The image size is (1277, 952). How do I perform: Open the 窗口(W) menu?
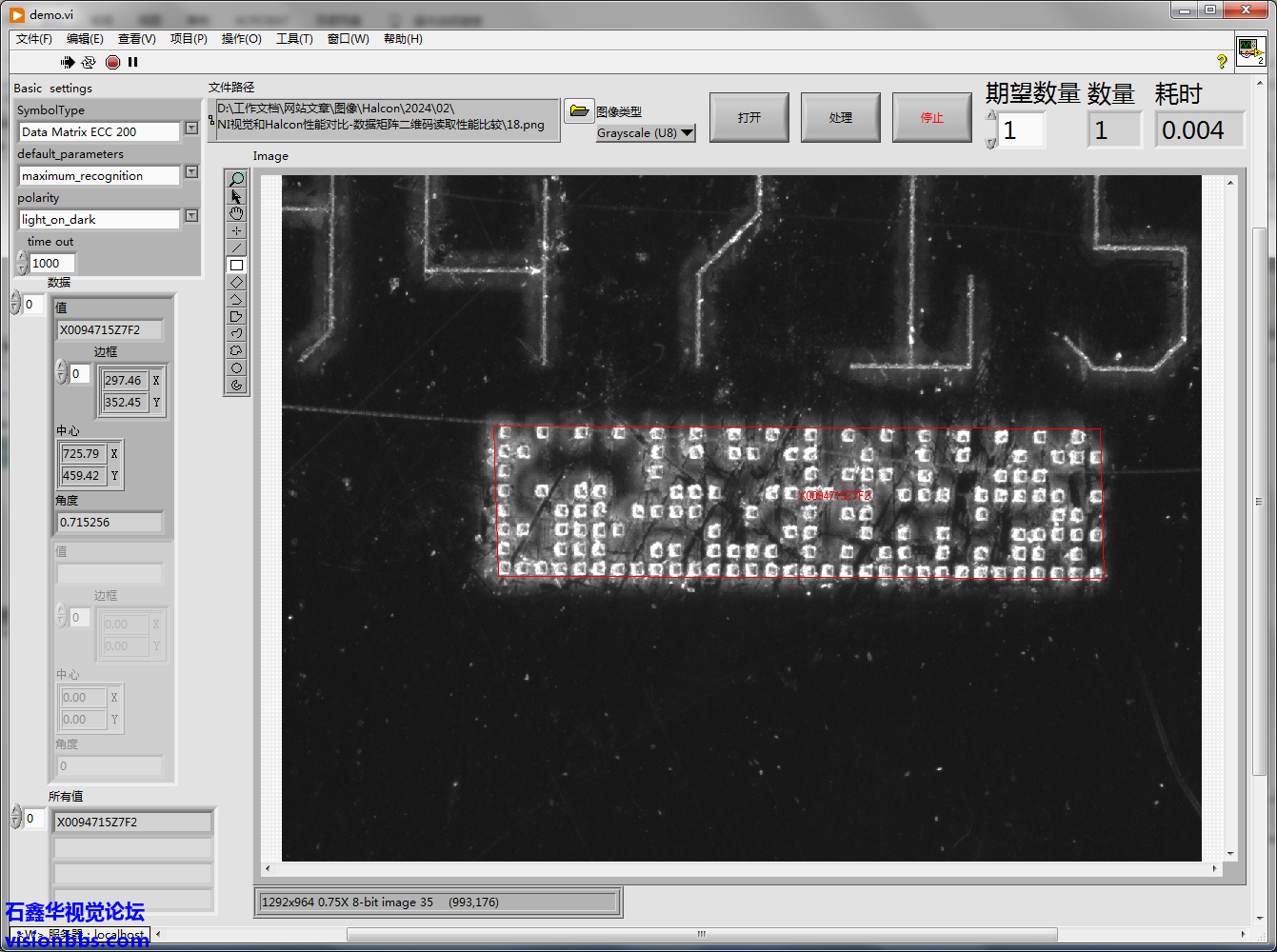pos(348,39)
